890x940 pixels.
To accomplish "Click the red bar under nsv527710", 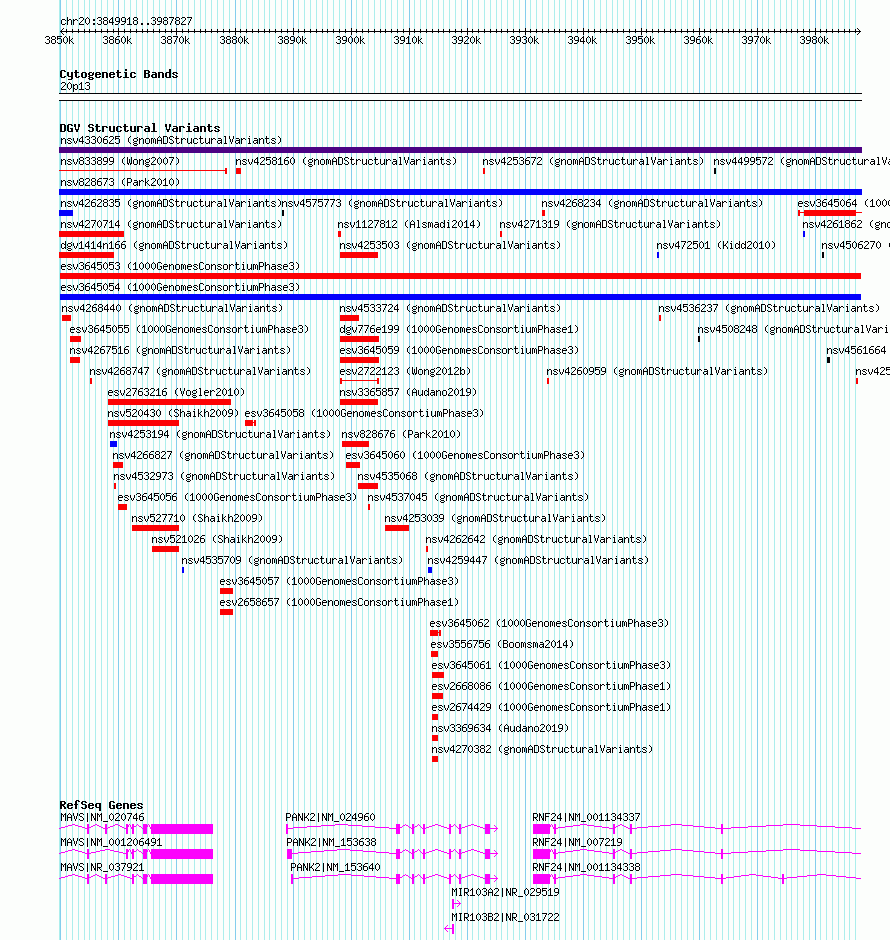I will coord(155,528).
